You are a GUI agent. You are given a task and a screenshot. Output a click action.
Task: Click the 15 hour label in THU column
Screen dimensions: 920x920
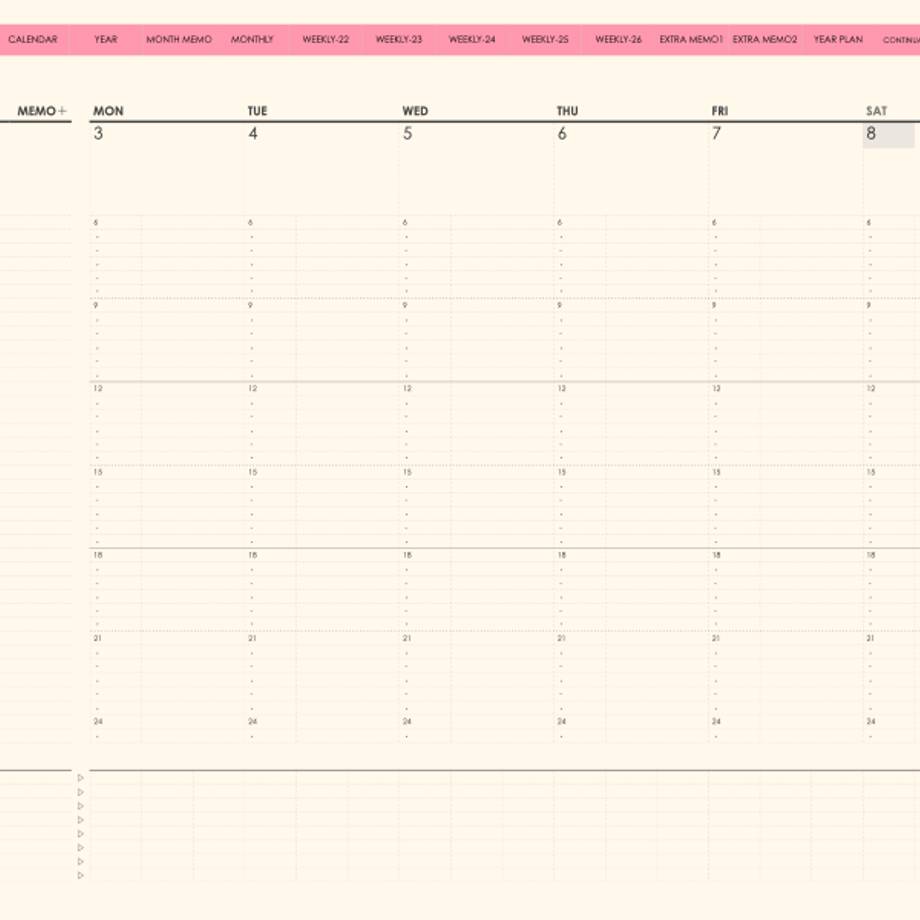[562, 472]
